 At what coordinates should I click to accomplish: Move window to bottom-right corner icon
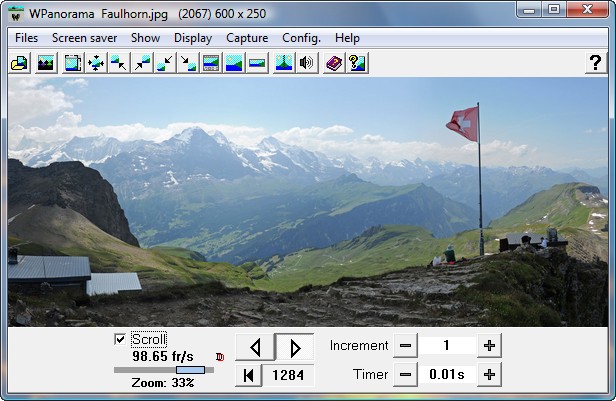(x=188, y=63)
